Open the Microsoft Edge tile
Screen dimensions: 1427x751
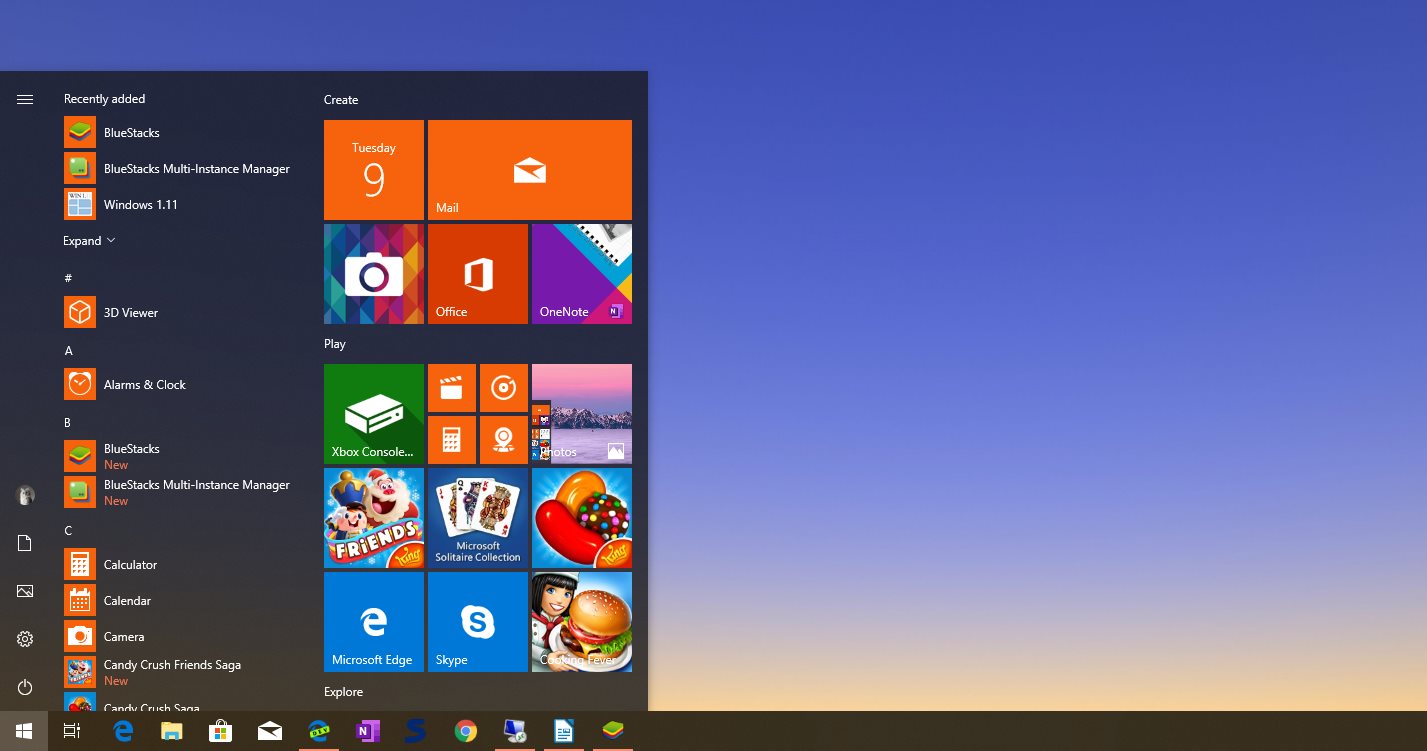click(374, 622)
